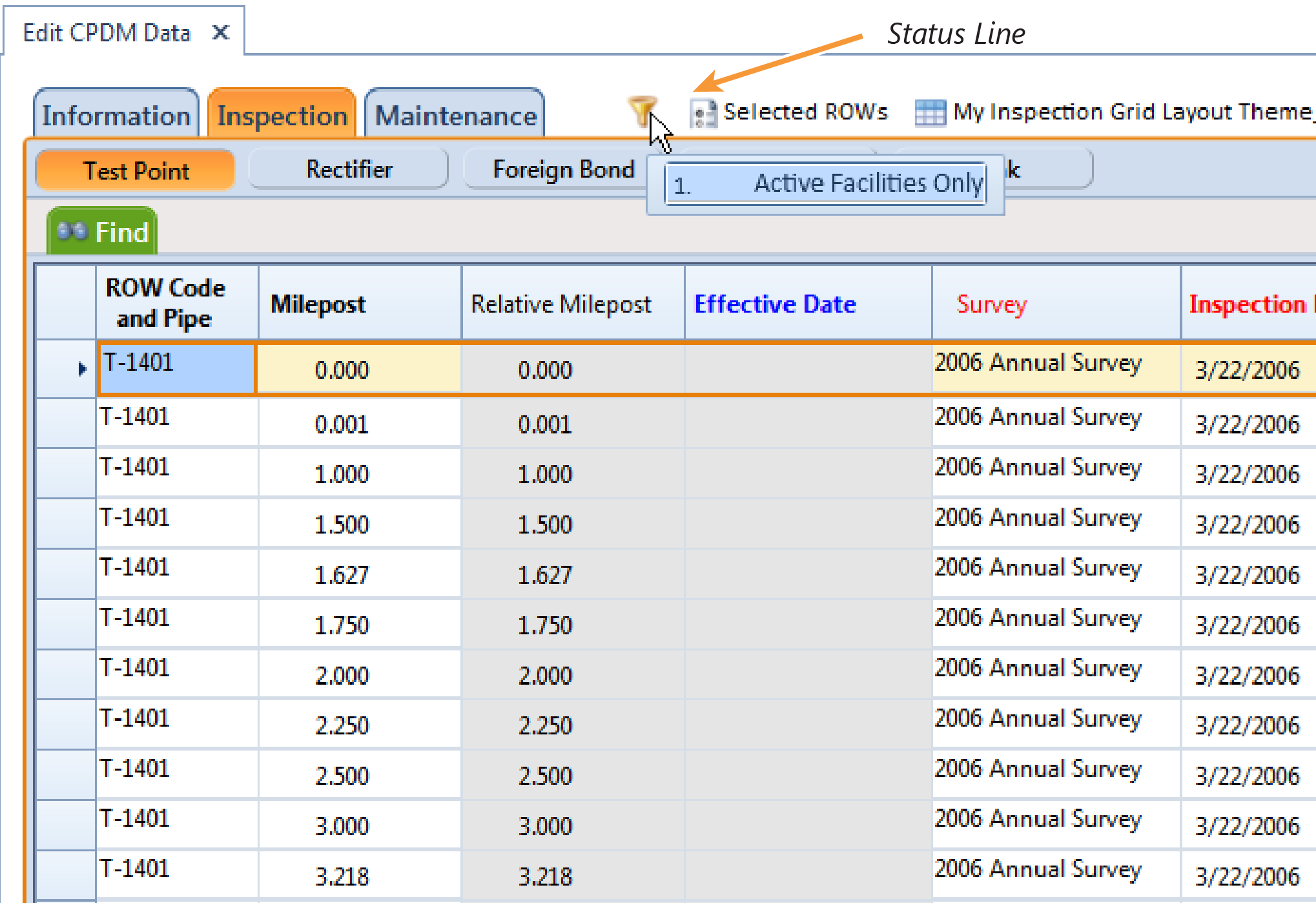This screenshot has width=1316, height=903.
Task: Click Survey cell in milepost 0.000 row
Action: [1056, 369]
